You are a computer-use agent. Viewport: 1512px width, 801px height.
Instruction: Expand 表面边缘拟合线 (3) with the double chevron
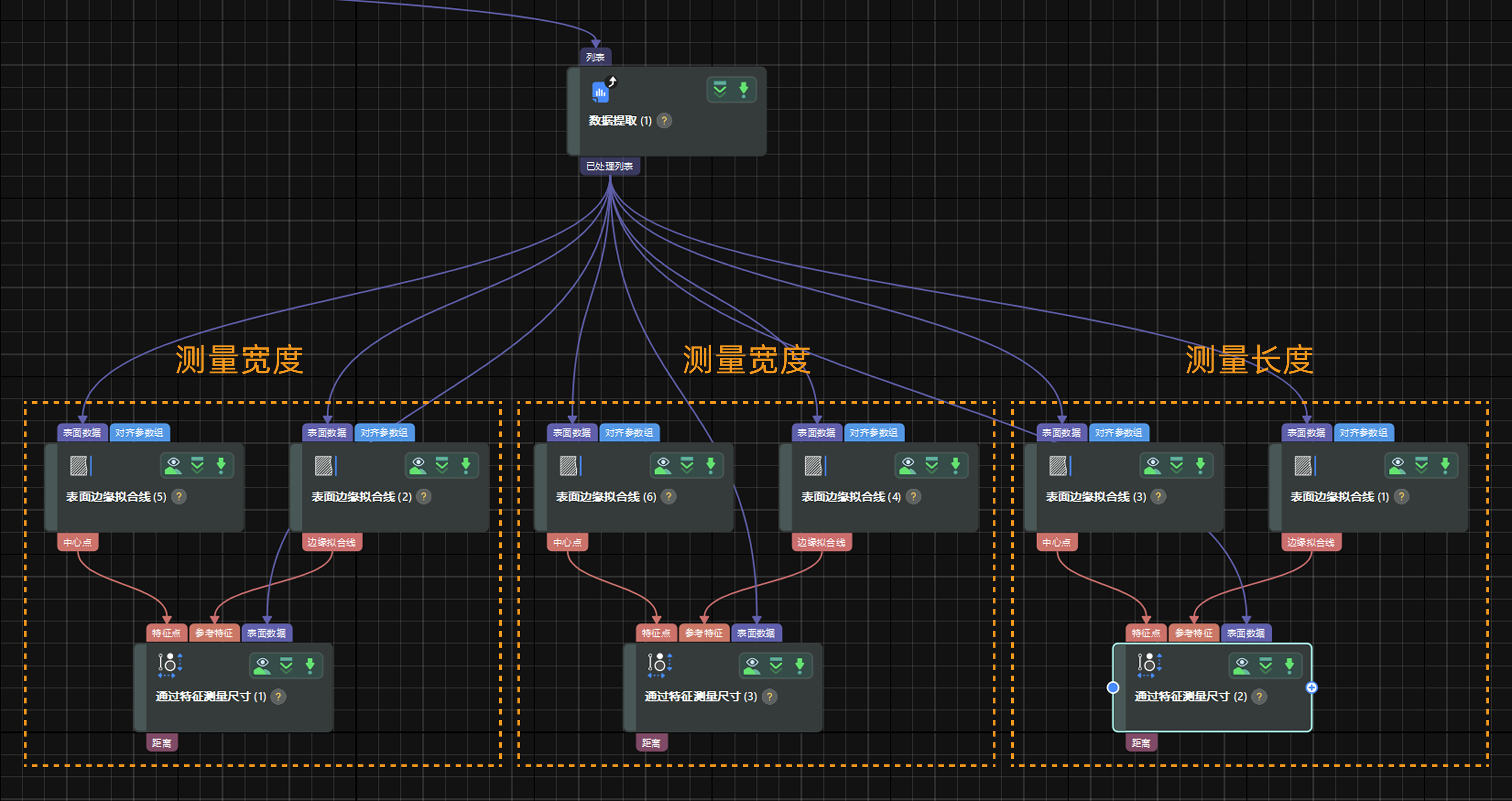point(1176,465)
